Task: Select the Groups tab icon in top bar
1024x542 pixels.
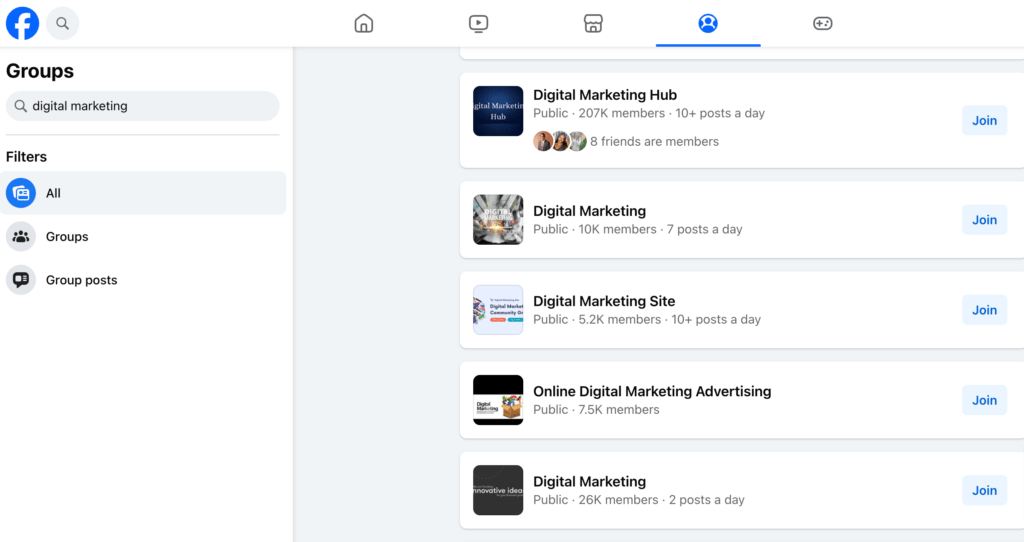Action: pyautogui.click(x=708, y=24)
